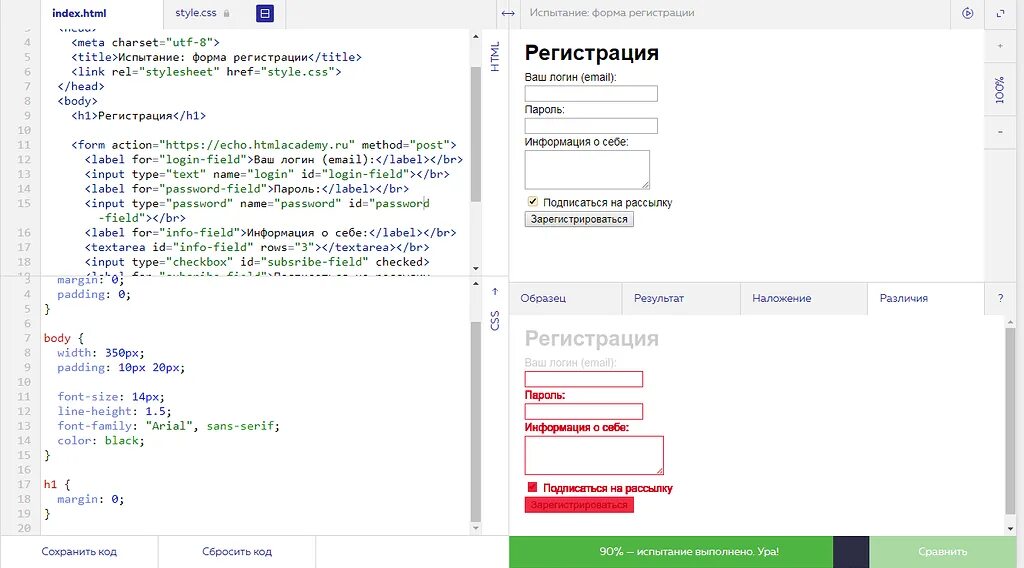Click the style.css lock icon
The height and width of the screenshot is (568, 1024).
[x=227, y=13]
